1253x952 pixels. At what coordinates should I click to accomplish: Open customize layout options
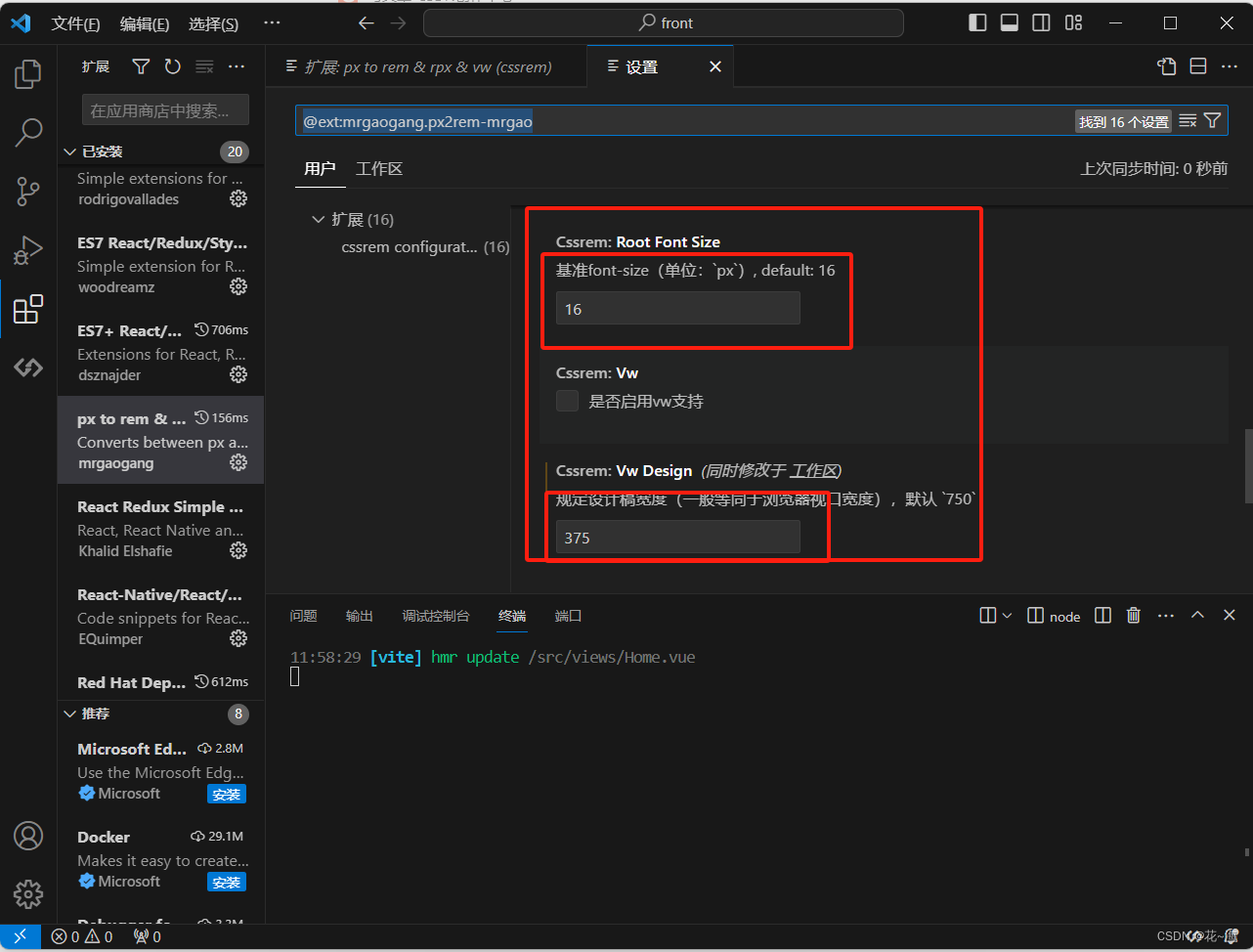[1074, 22]
